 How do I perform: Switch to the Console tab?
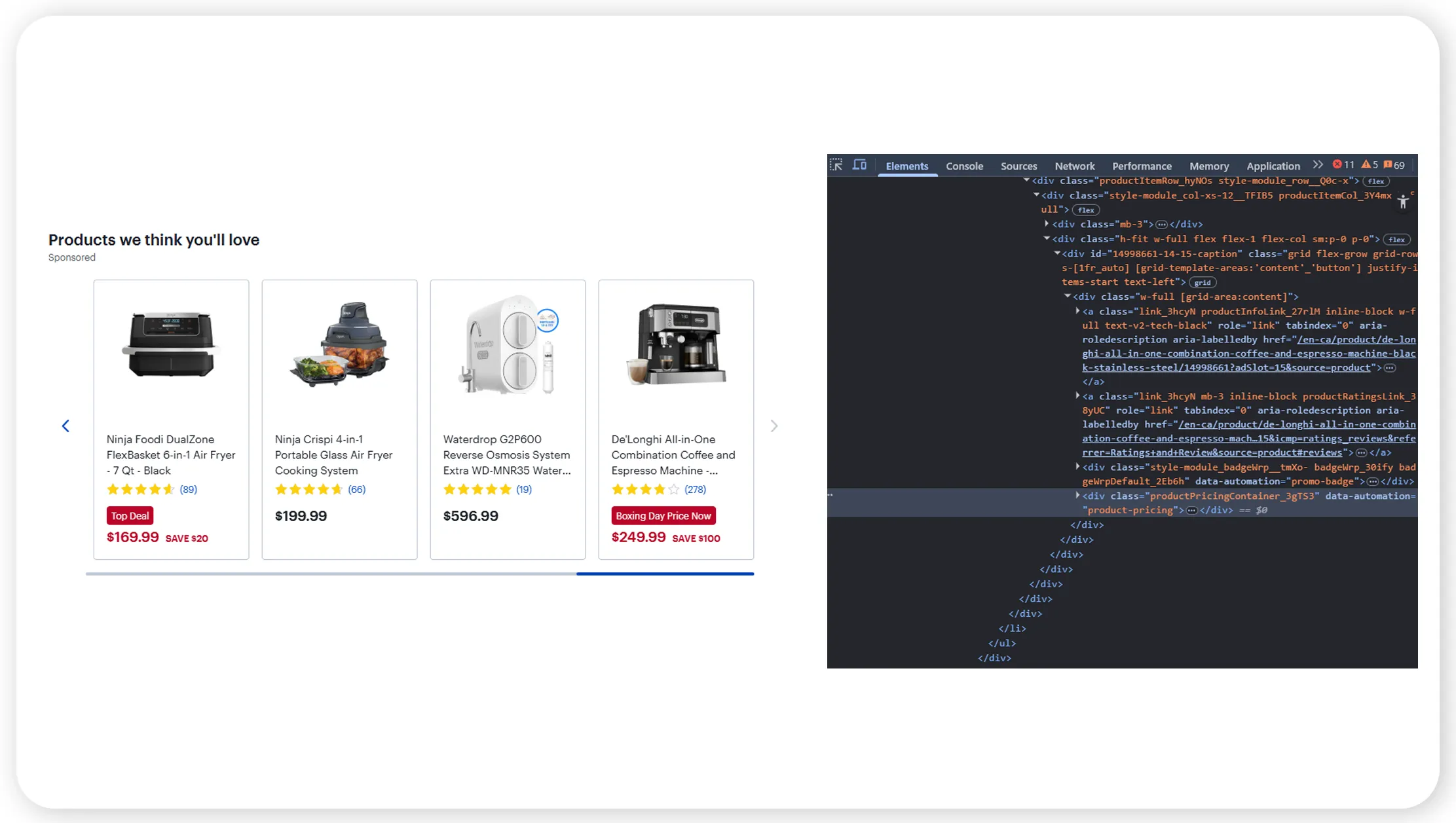click(x=964, y=166)
